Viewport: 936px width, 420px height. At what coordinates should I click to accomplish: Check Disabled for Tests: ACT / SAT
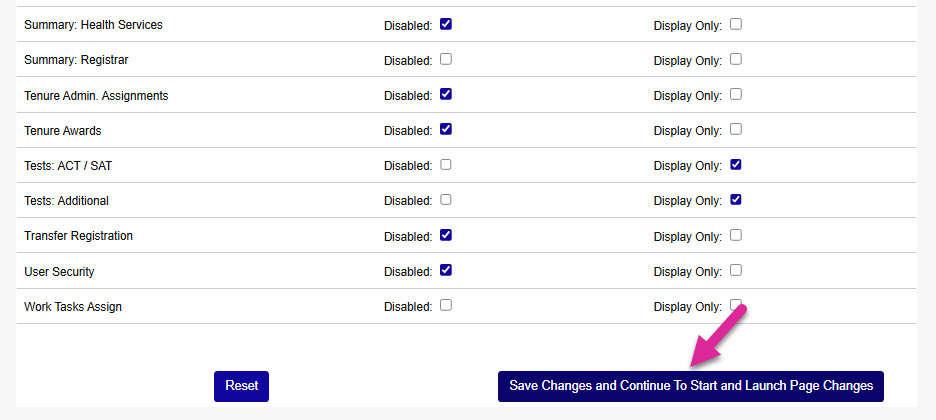coord(446,164)
